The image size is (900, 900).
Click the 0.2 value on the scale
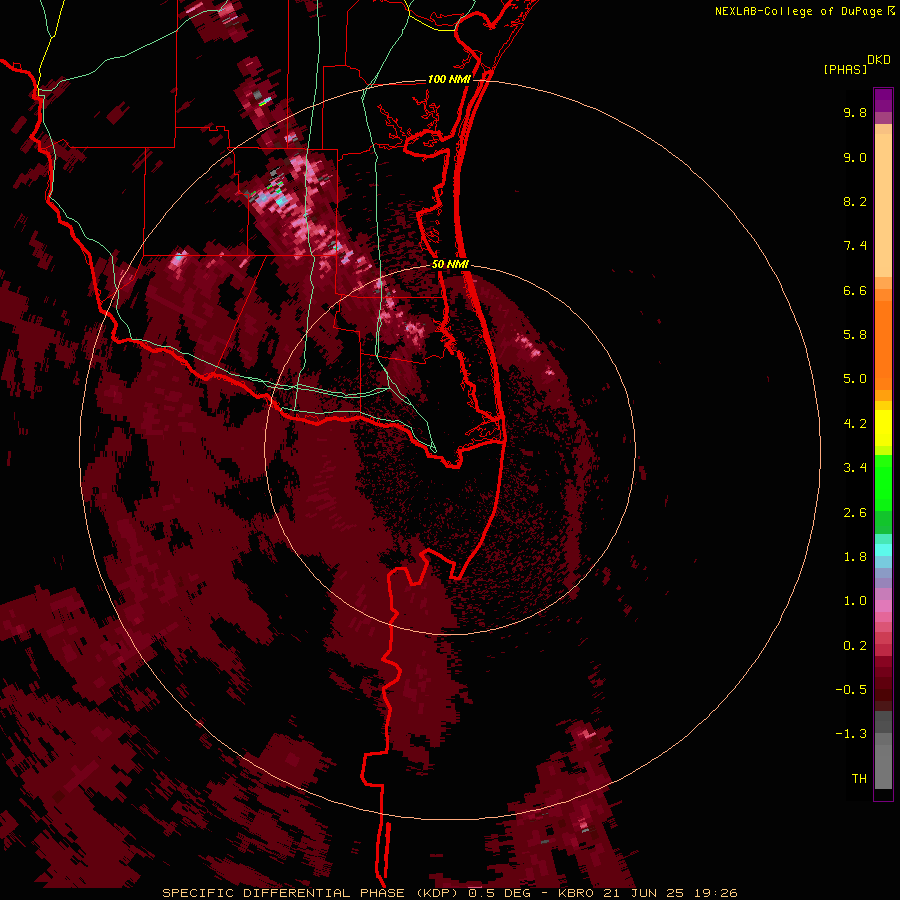click(855, 646)
